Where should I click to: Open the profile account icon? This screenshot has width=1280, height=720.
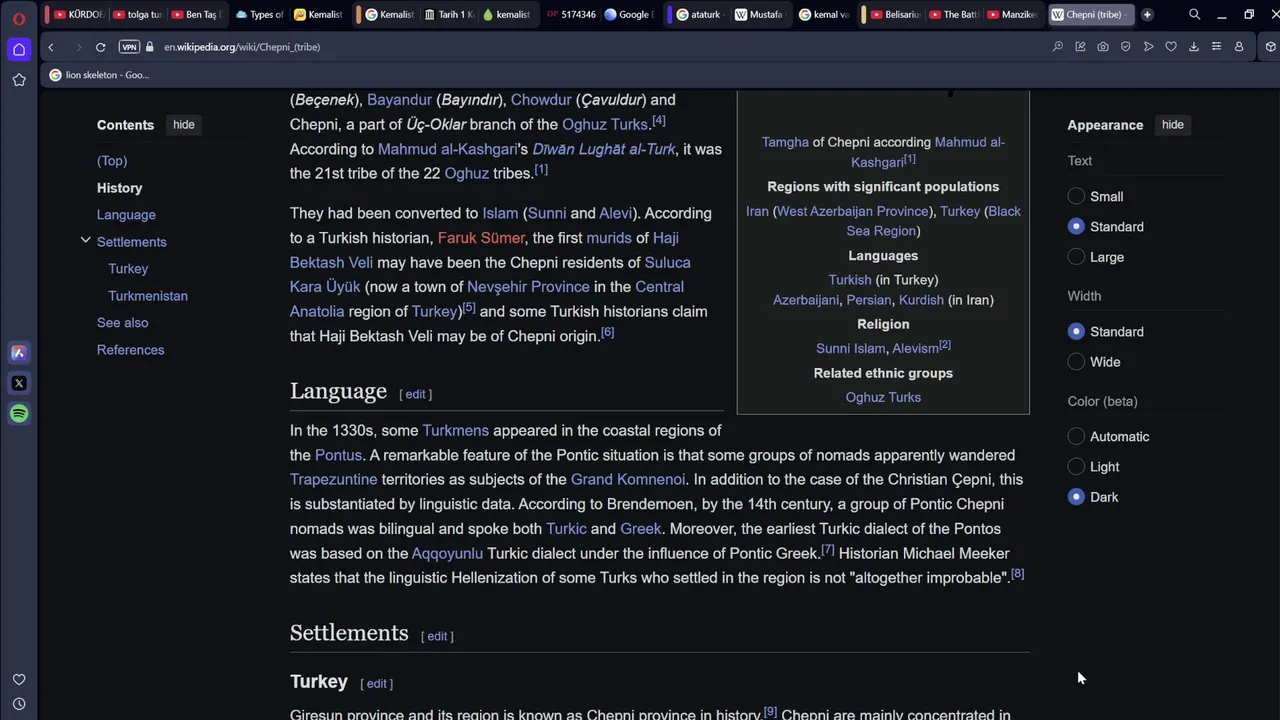1239,47
